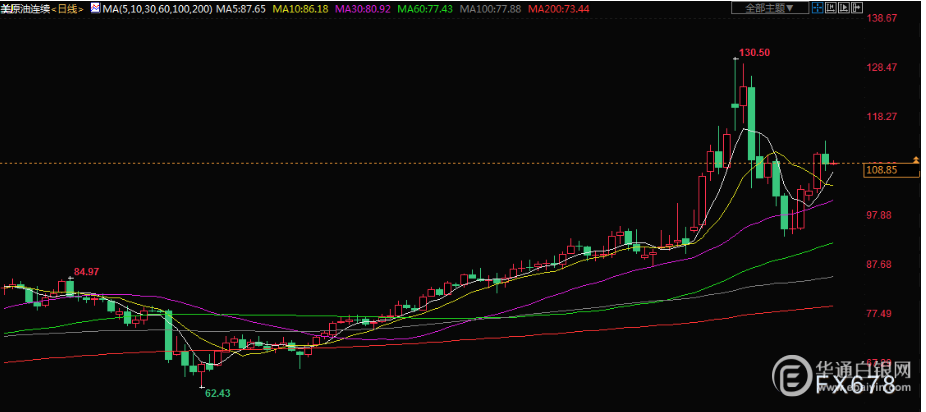The image size is (926, 412).
Task: Open MA(5,10,30,60,100,200) parameters label
Action: click(x=158, y=9)
